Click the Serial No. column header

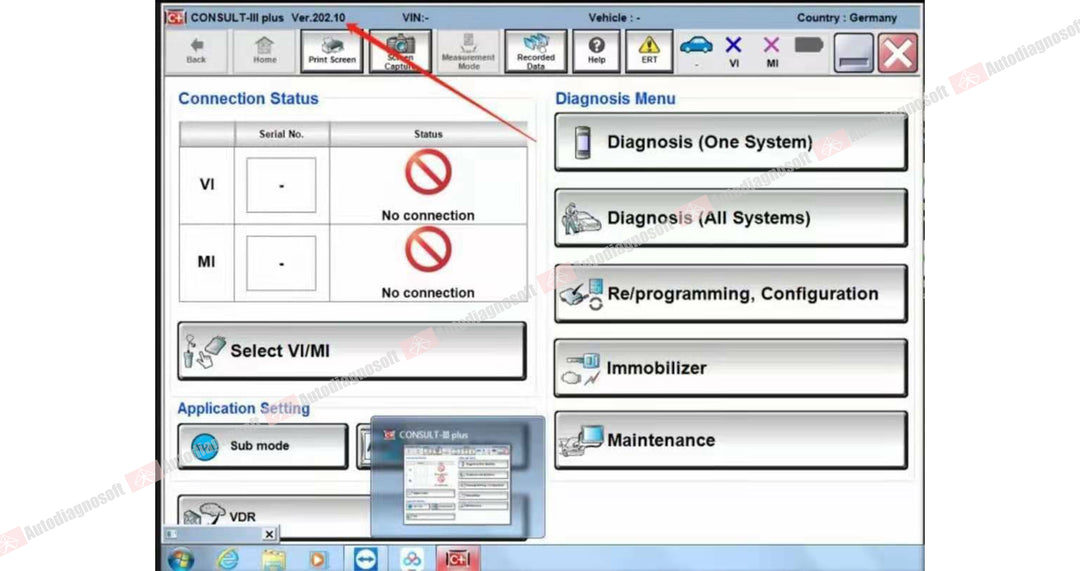[281, 134]
